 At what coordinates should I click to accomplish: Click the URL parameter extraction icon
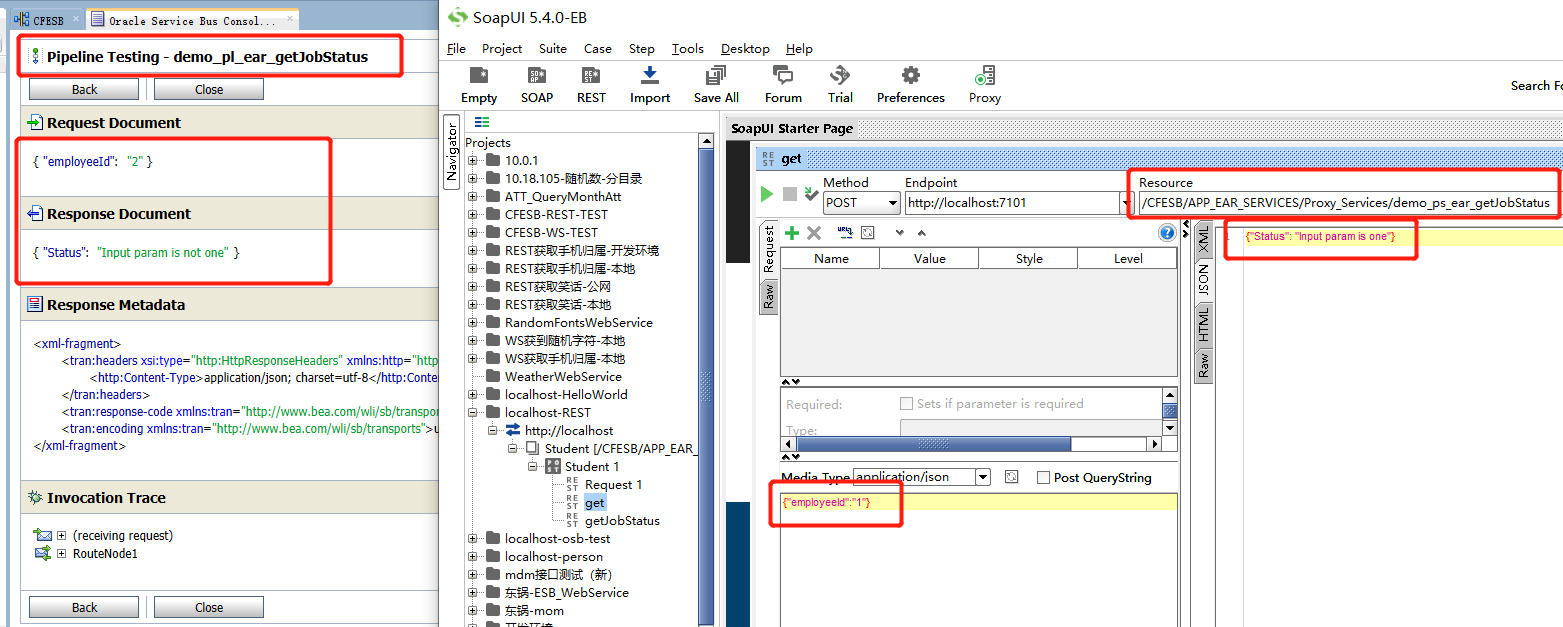pyautogui.click(x=844, y=233)
